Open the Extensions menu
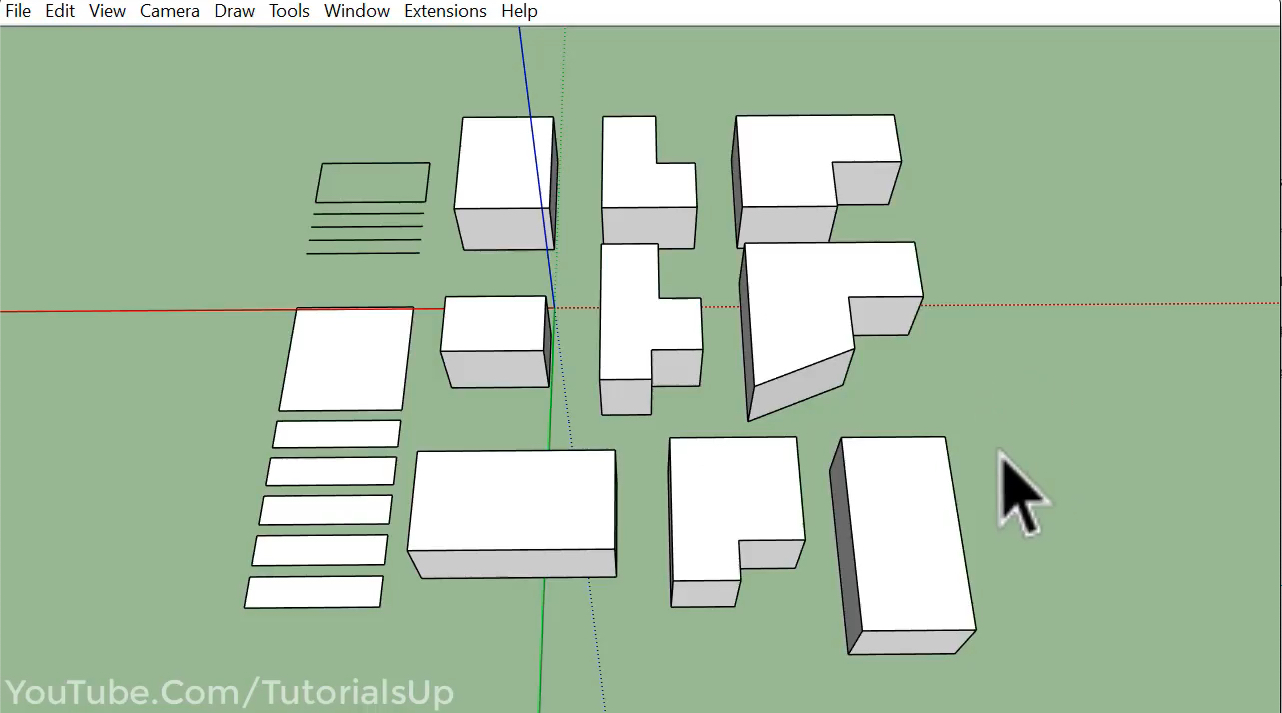Image resolution: width=1282 pixels, height=713 pixels. (x=445, y=11)
